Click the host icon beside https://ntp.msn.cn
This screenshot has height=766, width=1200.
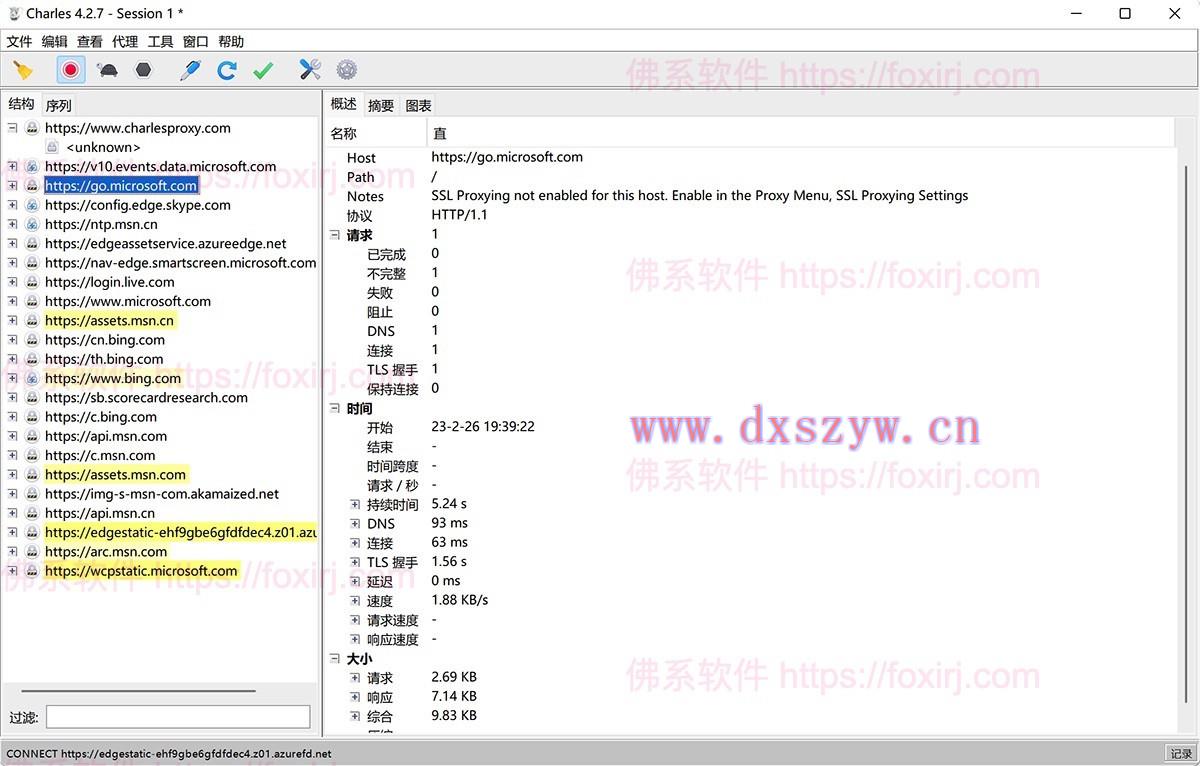pos(32,224)
